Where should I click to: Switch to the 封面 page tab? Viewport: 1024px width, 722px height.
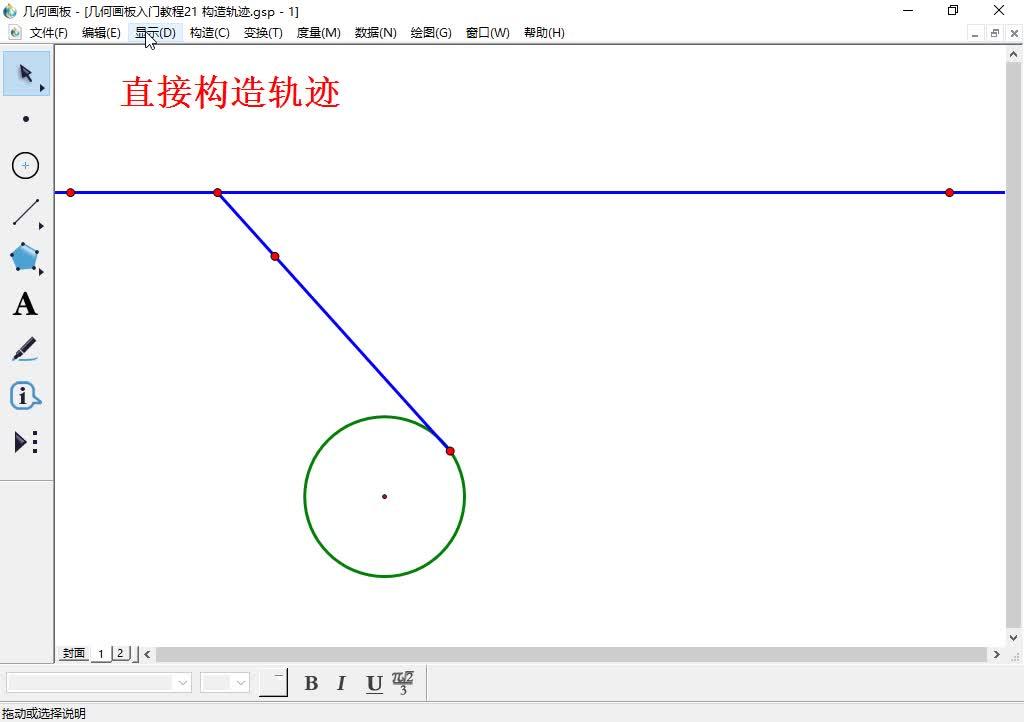pos(74,653)
